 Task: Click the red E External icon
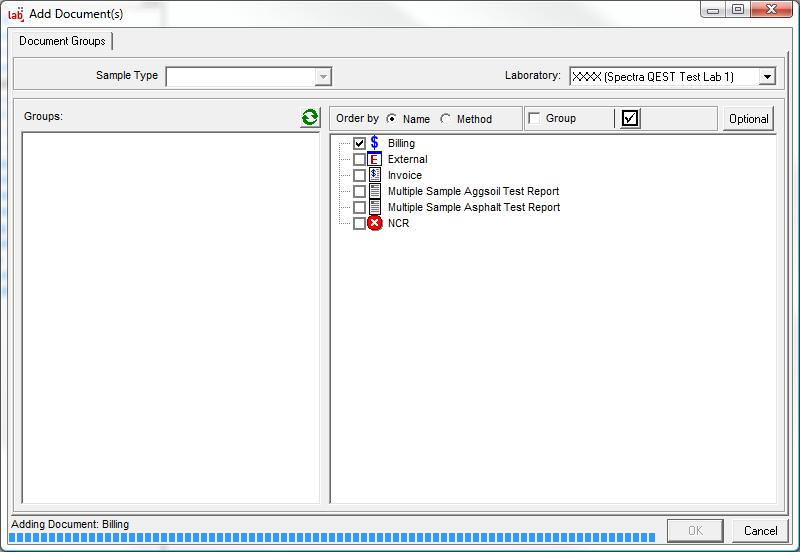tap(374, 159)
